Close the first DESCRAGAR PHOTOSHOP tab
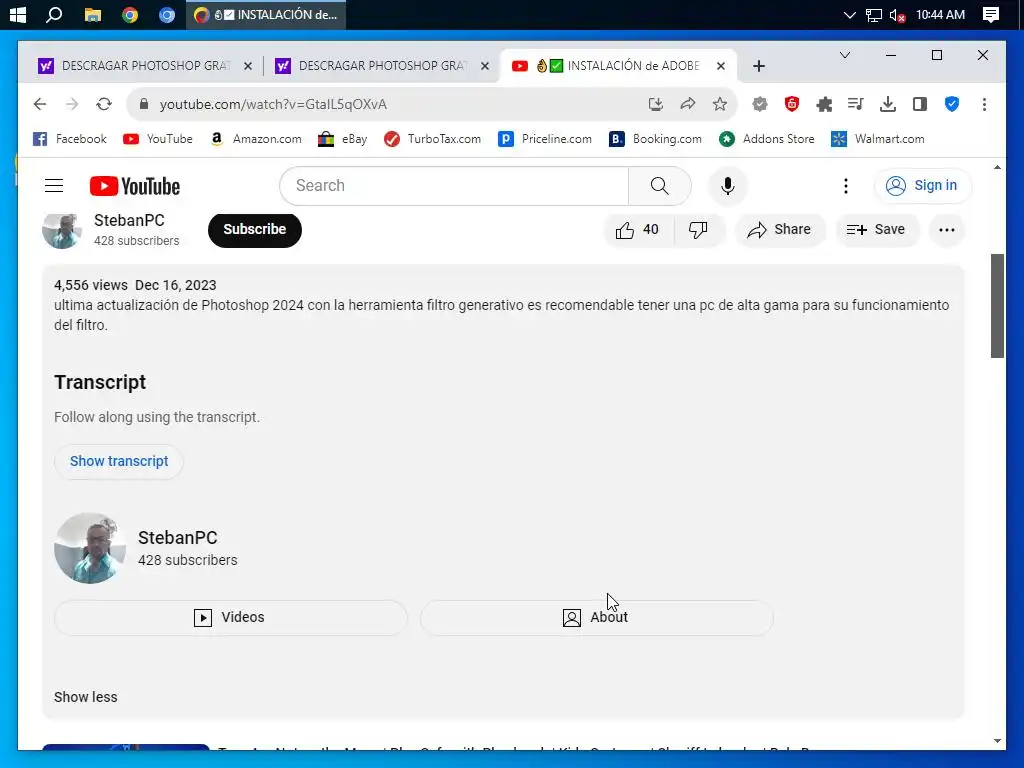This screenshot has width=1024, height=768. 248,66
